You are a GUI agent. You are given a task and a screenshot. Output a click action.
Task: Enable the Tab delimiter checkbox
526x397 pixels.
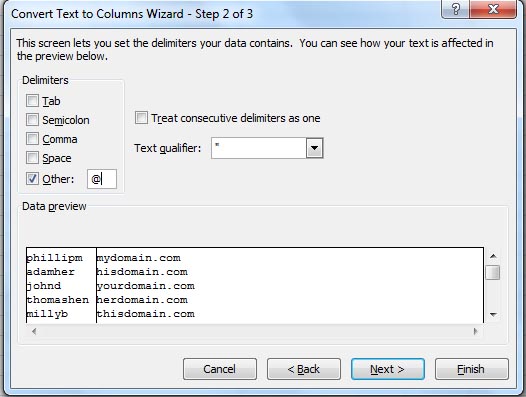tap(32, 100)
